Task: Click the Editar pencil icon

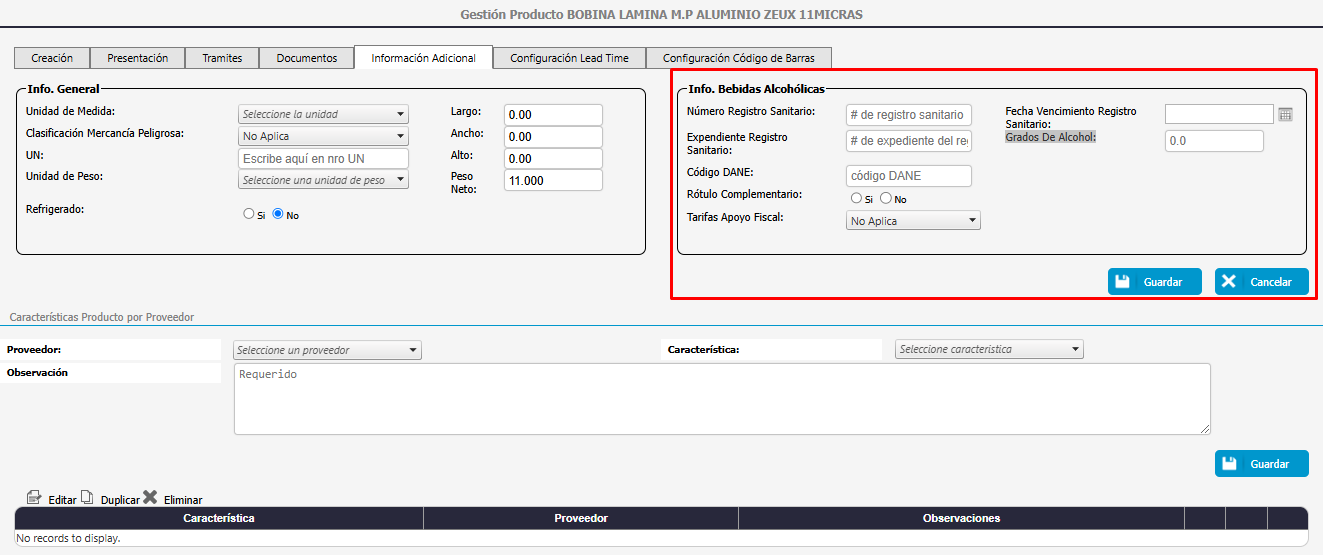Action: coord(35,498)
